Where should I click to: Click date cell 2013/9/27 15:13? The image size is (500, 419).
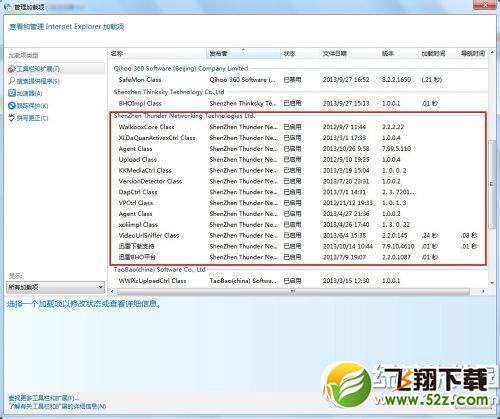click(346, 104)
